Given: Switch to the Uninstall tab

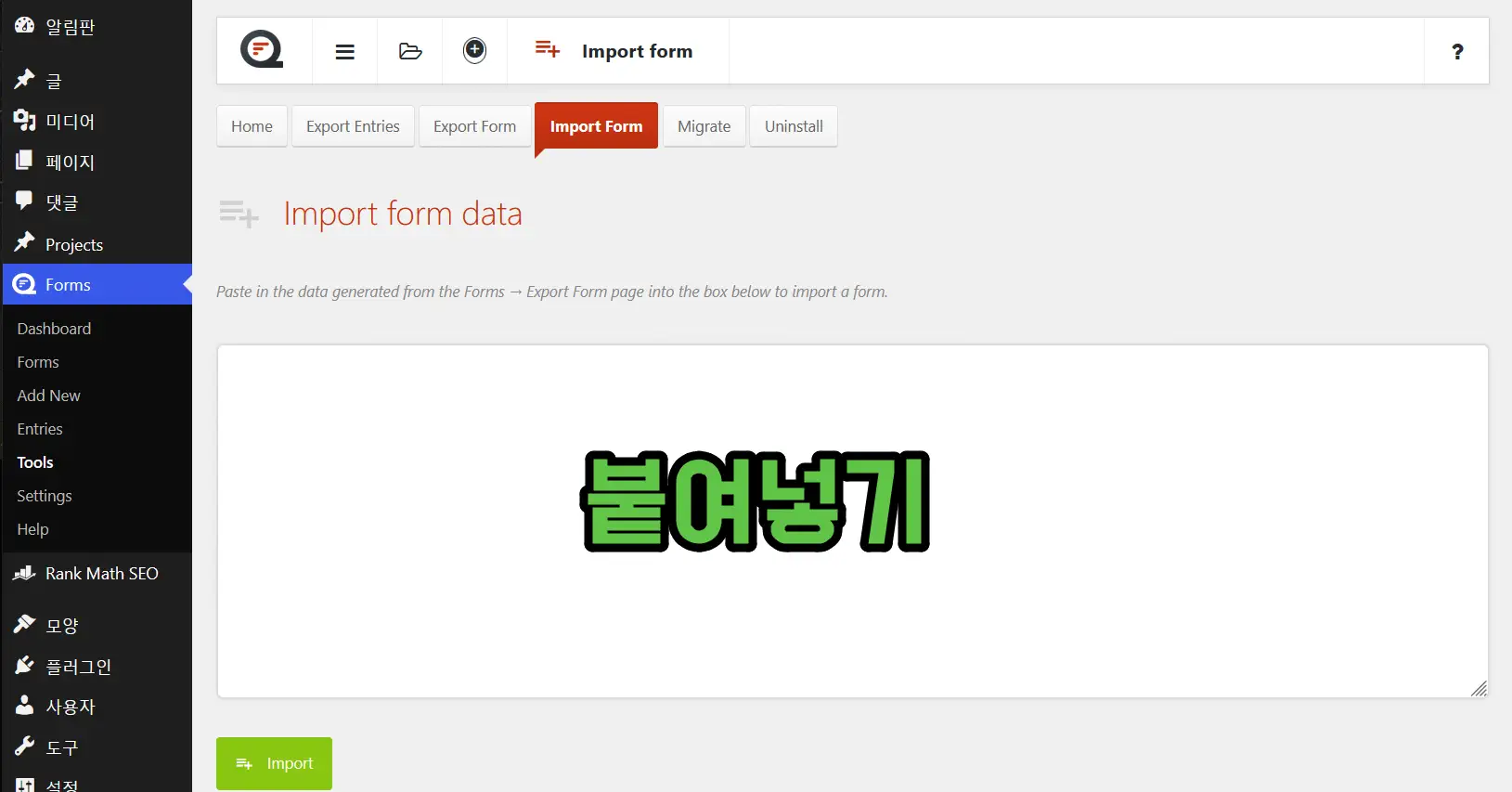Looking at the screenshot, I should [x=794, y=126].
